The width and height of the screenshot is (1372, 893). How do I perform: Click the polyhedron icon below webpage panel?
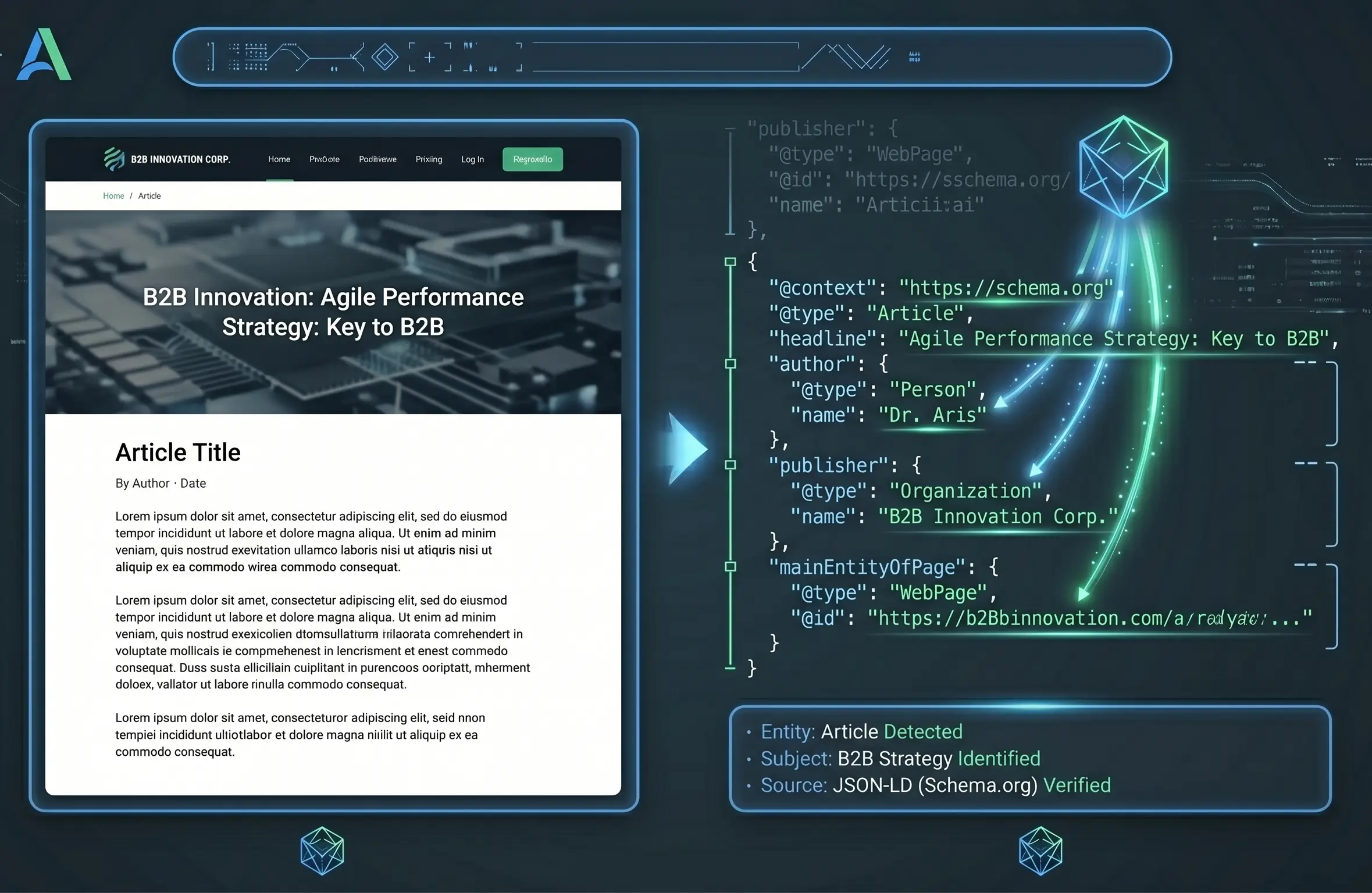tap(322, 851)
